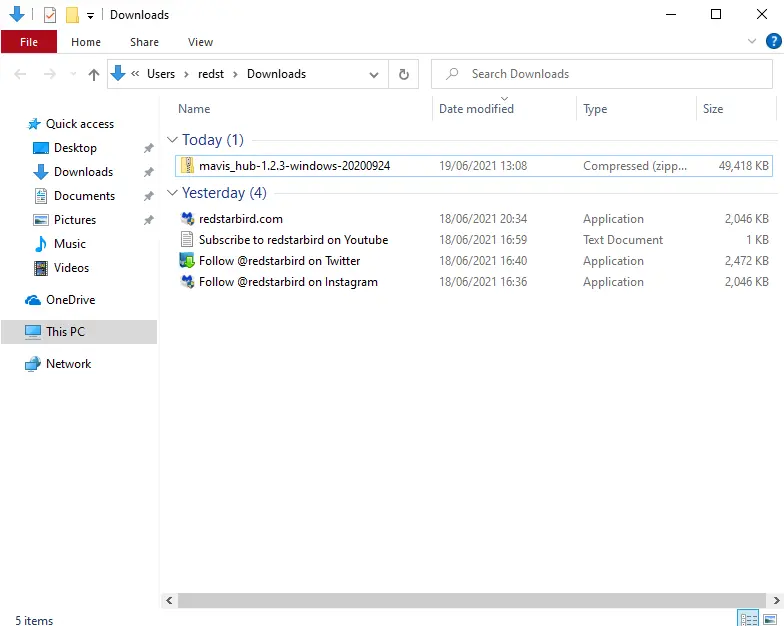
Task: Select 'Follow @redstarbird on Instagram' file name
Action: pos(288,282)
